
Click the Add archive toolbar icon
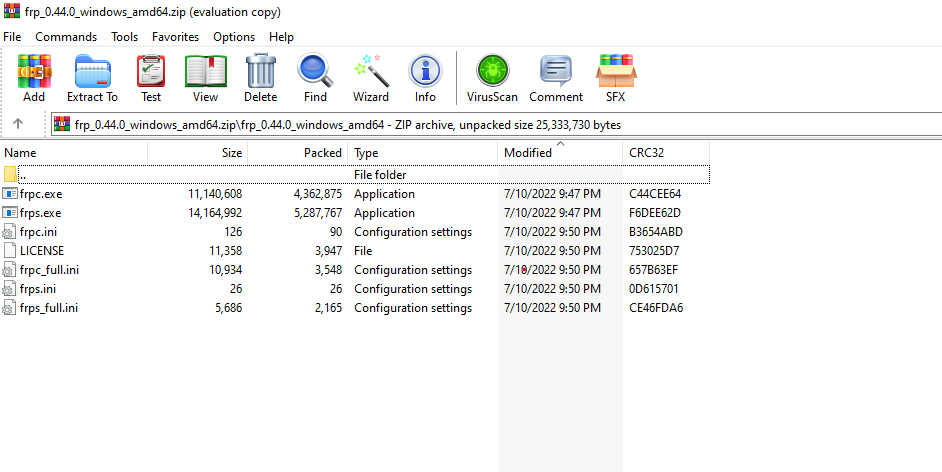point(34,71)
